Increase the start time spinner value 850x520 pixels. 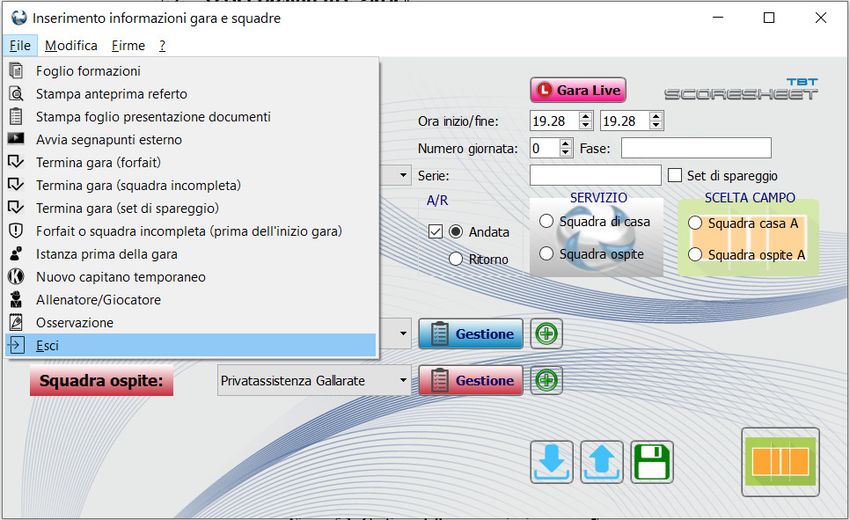pyautogui.click(x=586, y=115)
